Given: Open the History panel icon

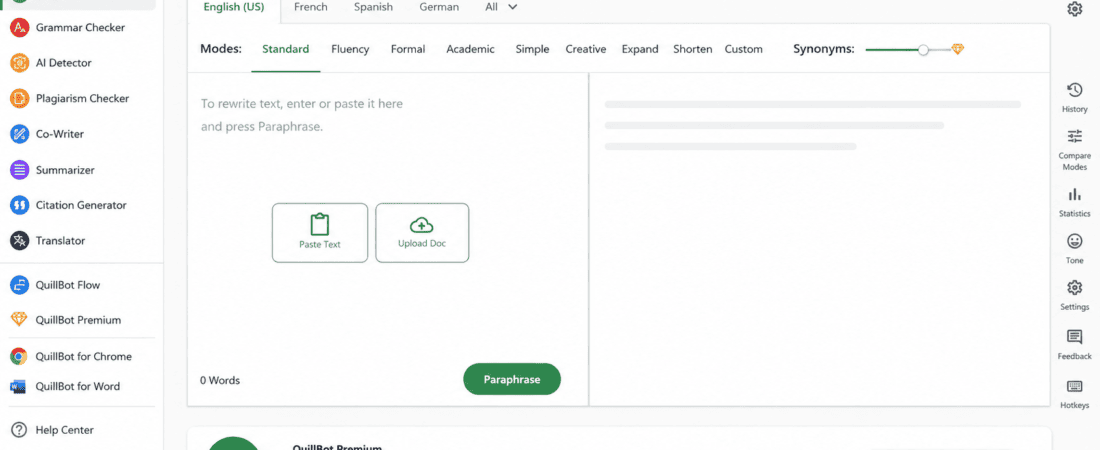Looking at the screenshot, I should click(x=1074, y=90).
